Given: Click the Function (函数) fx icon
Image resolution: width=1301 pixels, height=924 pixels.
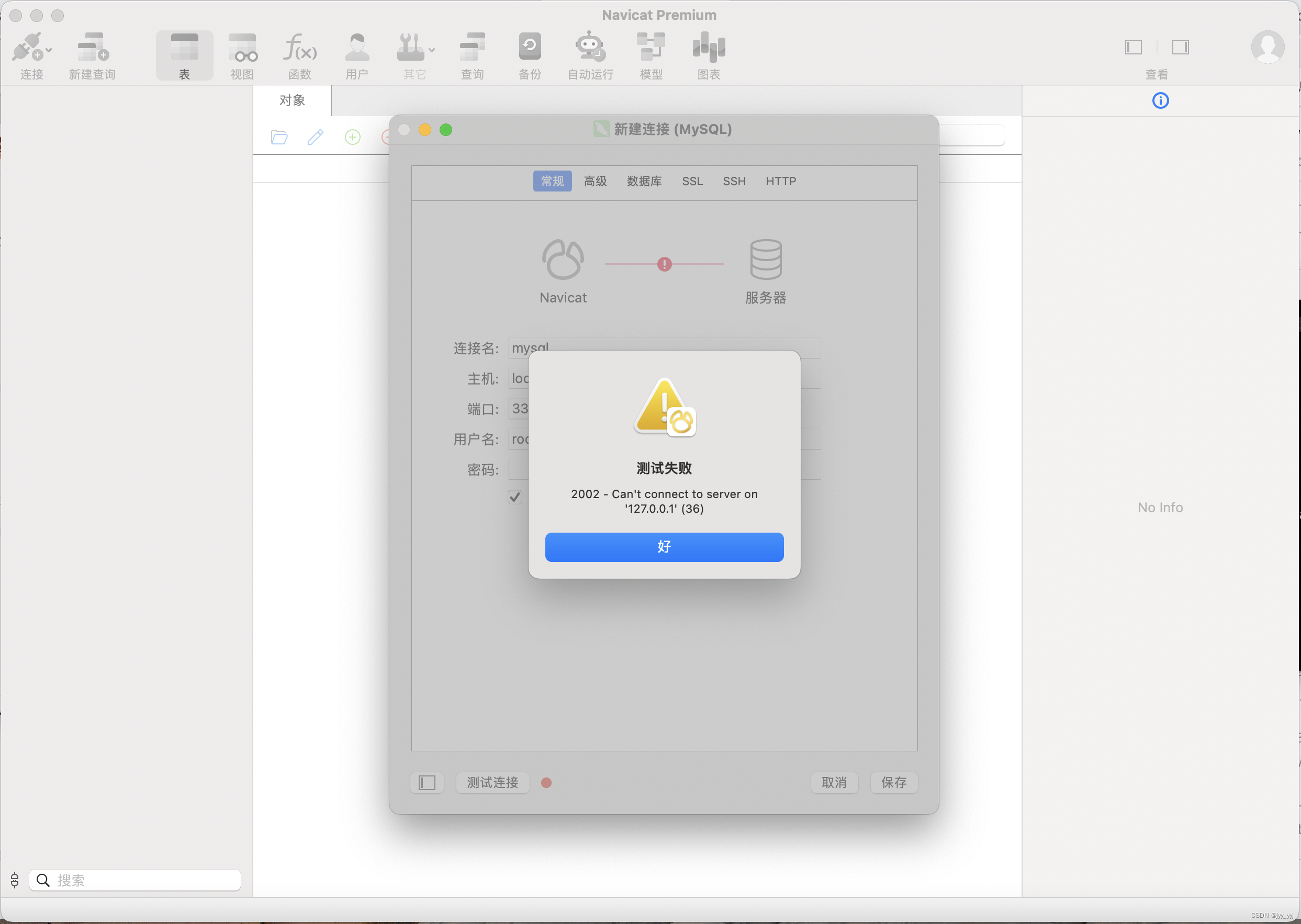Looking at the screenshot, I should tap(299, 47).
